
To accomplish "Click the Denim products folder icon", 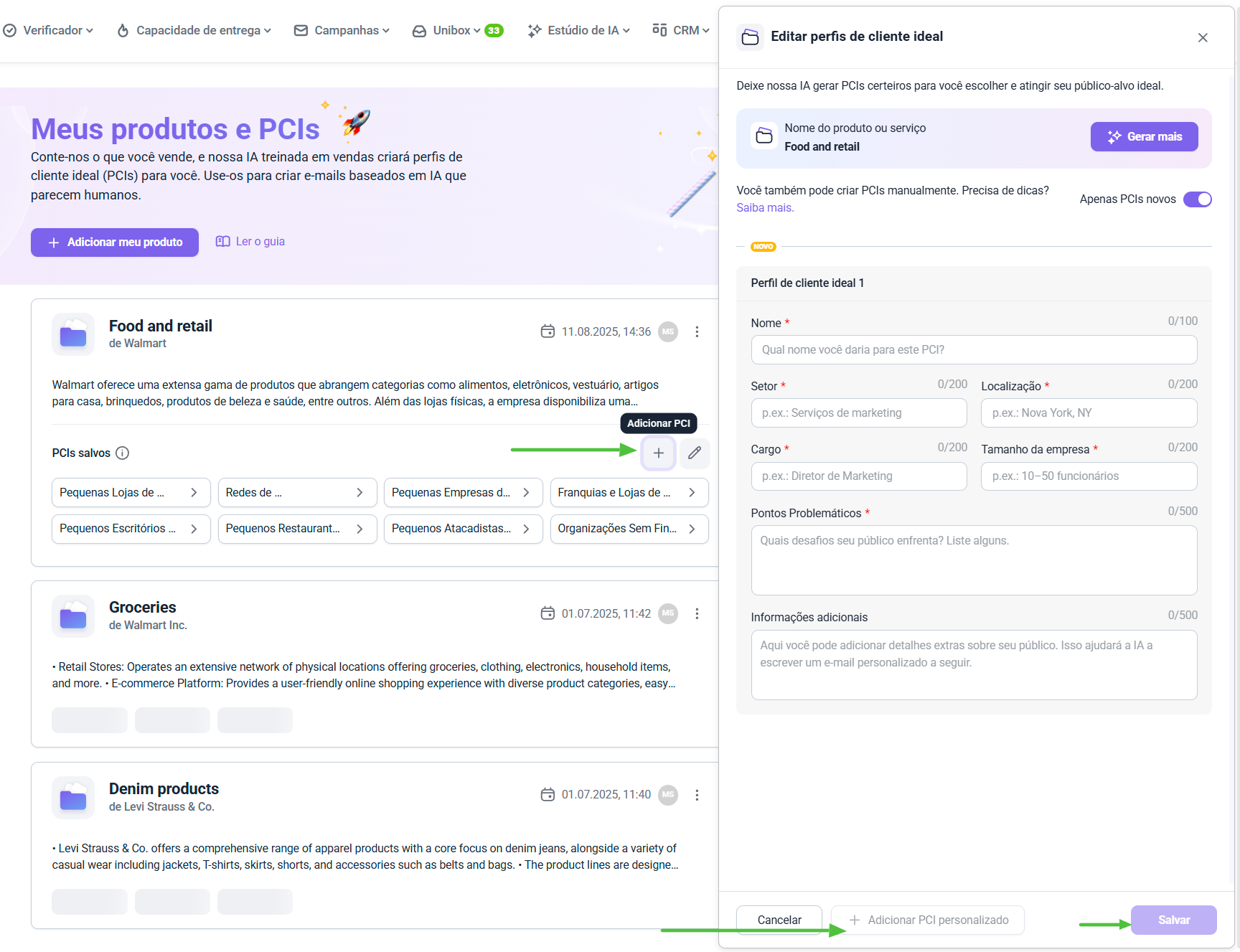I will 73,798.
